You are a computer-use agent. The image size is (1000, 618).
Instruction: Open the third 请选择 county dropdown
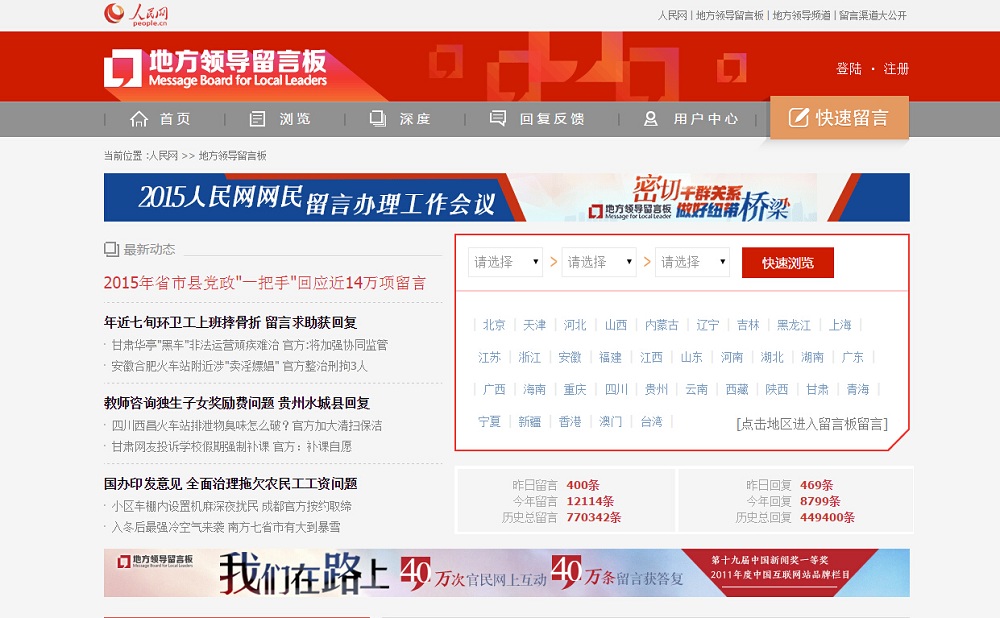[x=692, y=262]
